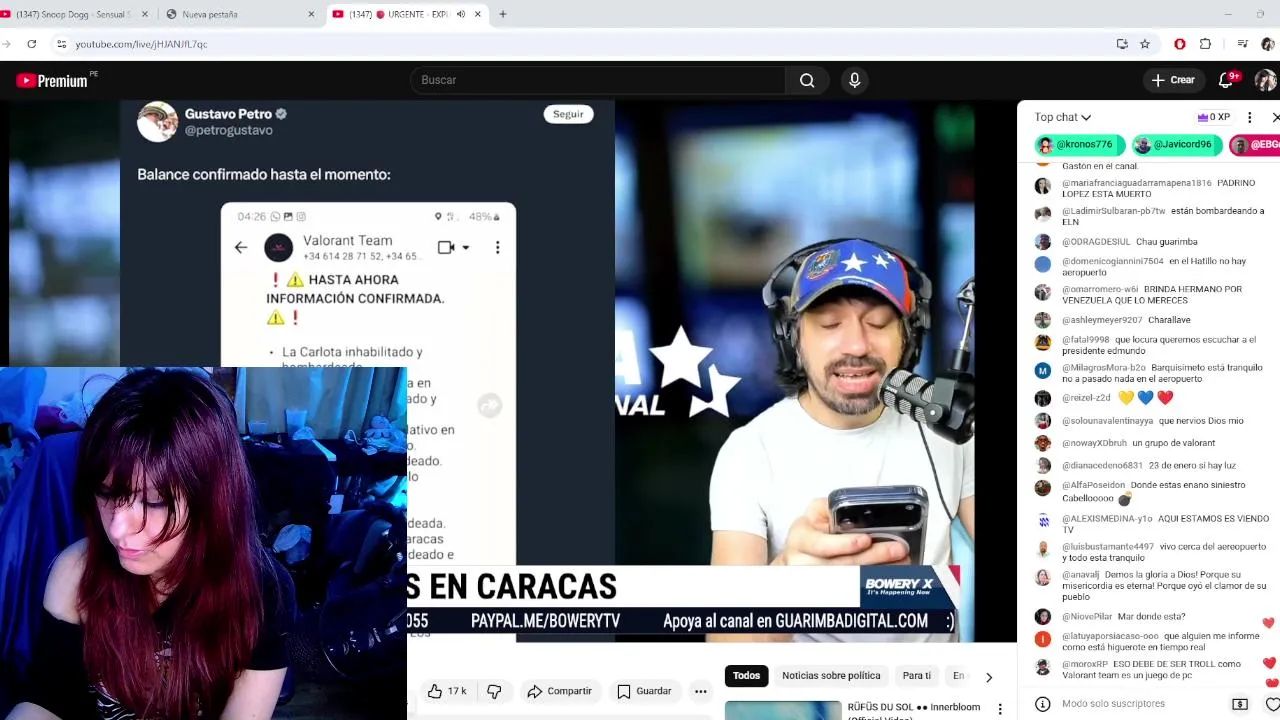The height and width of the screenshot is (720, 1280).
Task: Click @solounavalentinayya que nervios message
Action: click(1152, 421)
